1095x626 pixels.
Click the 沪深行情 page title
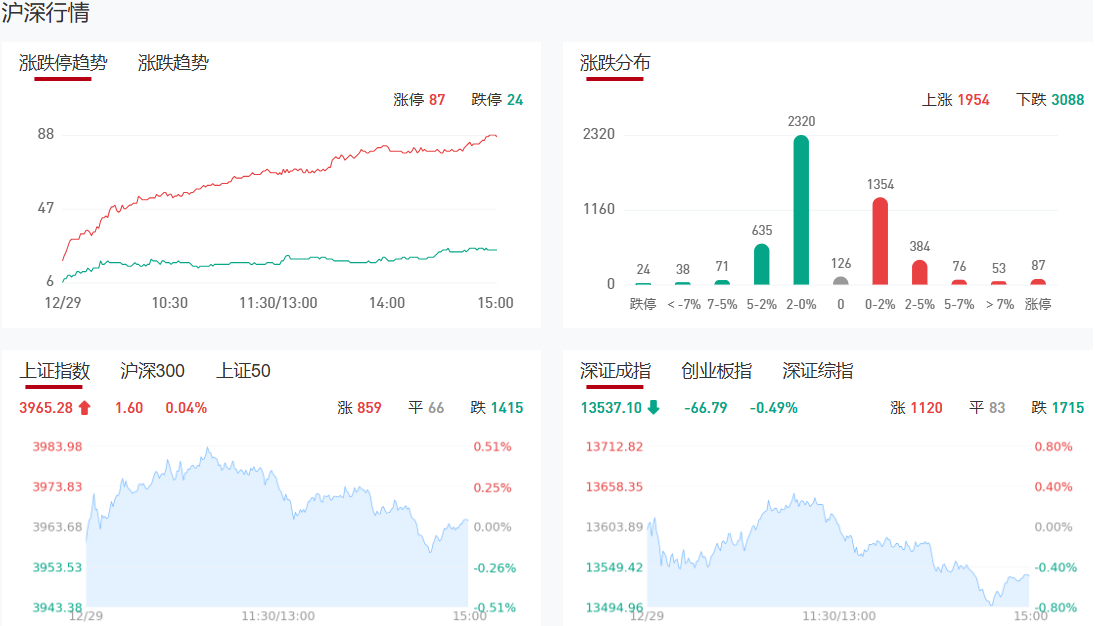tap(45, 14)
